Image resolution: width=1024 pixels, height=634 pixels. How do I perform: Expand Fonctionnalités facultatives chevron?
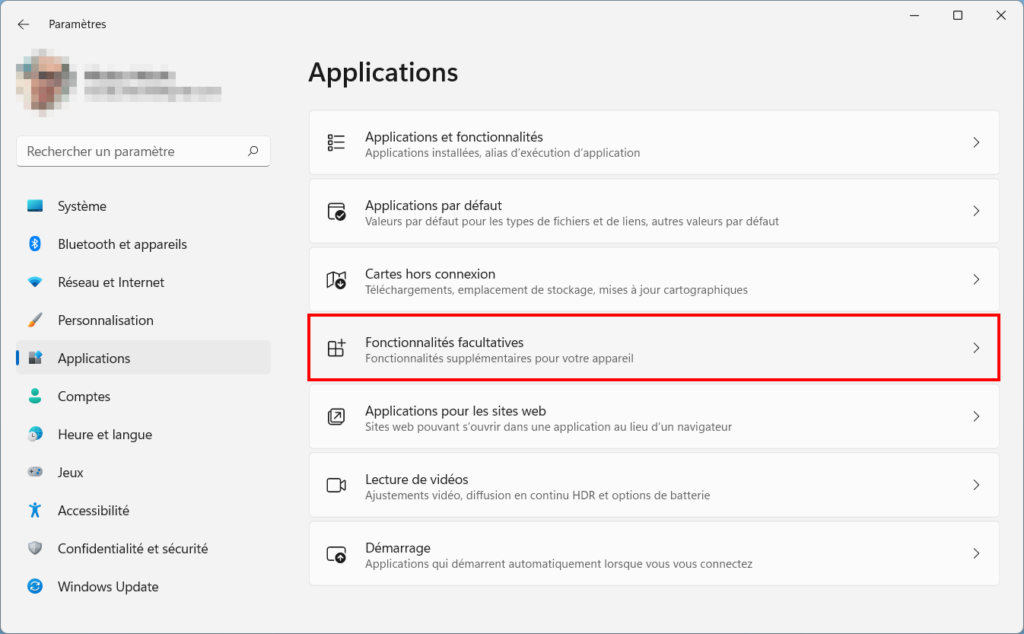(x=976, y=348)
